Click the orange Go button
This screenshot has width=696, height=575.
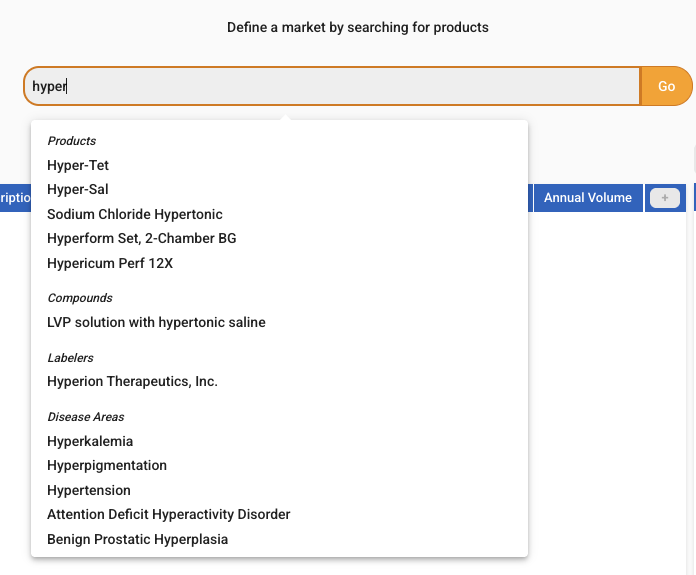click(x=666, y=86)
